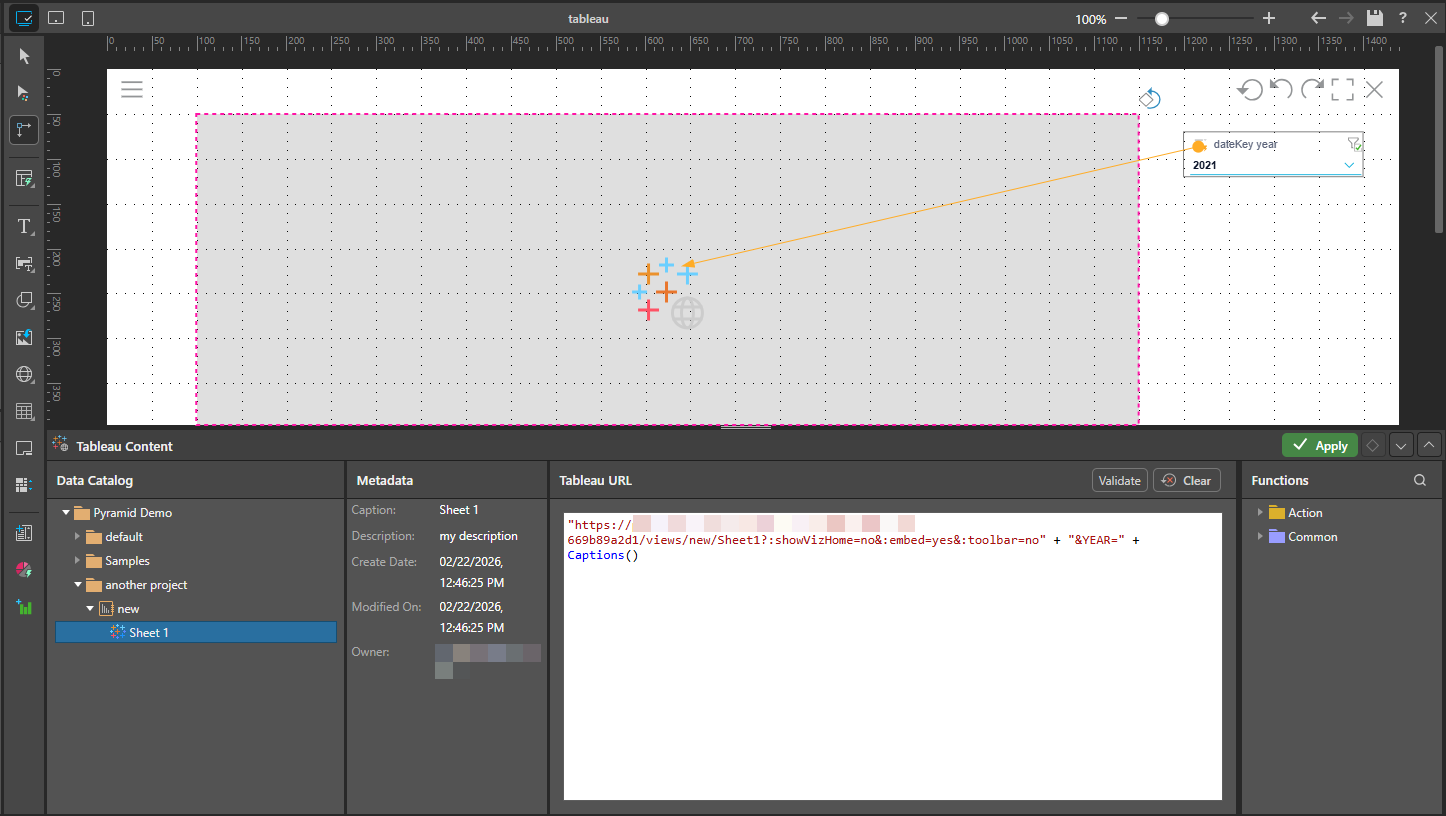Click the Apply button
1446x816 pixels.
point(1319,446)
